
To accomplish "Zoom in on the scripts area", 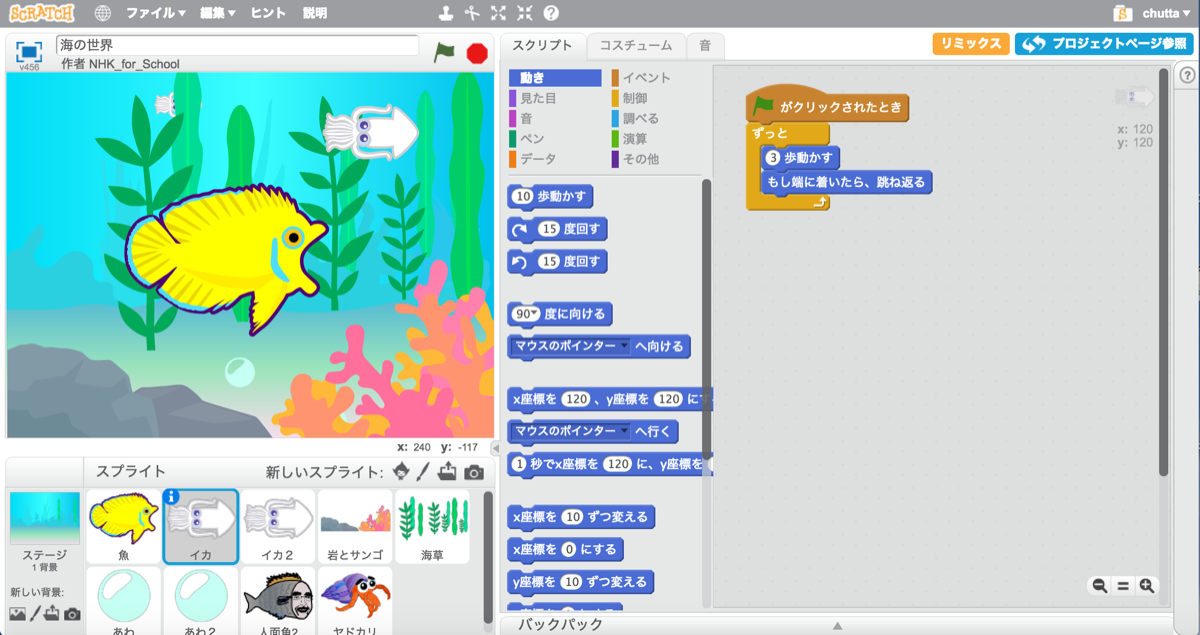I will pyautogui.click(x=1146, y=586).
